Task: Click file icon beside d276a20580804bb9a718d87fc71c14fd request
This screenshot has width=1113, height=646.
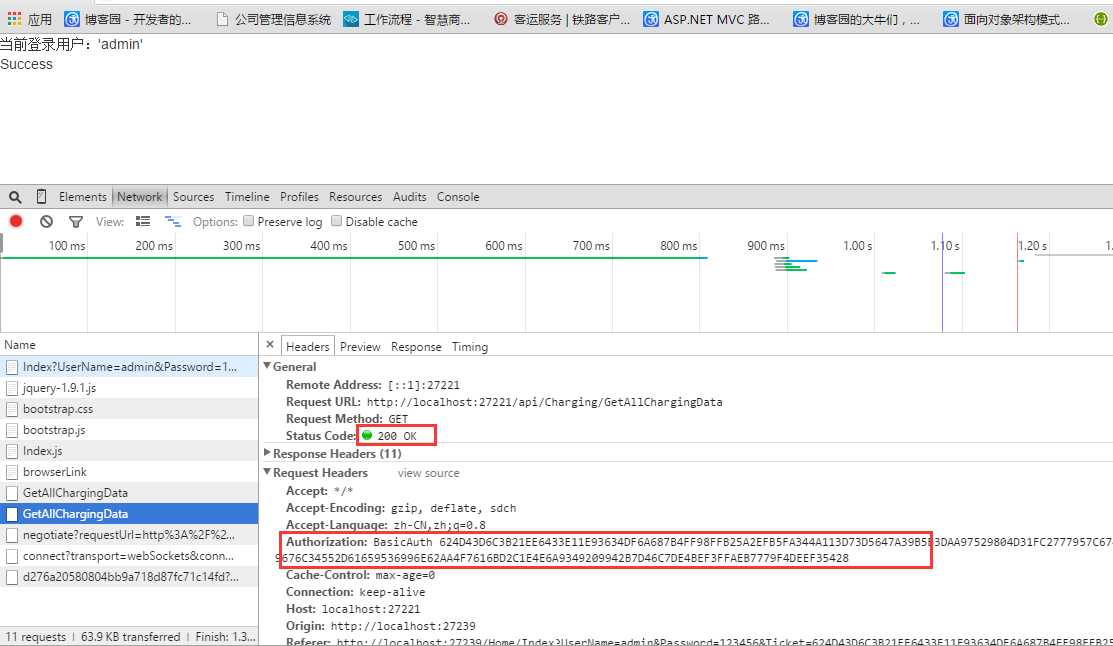Action: click(11, 577)
